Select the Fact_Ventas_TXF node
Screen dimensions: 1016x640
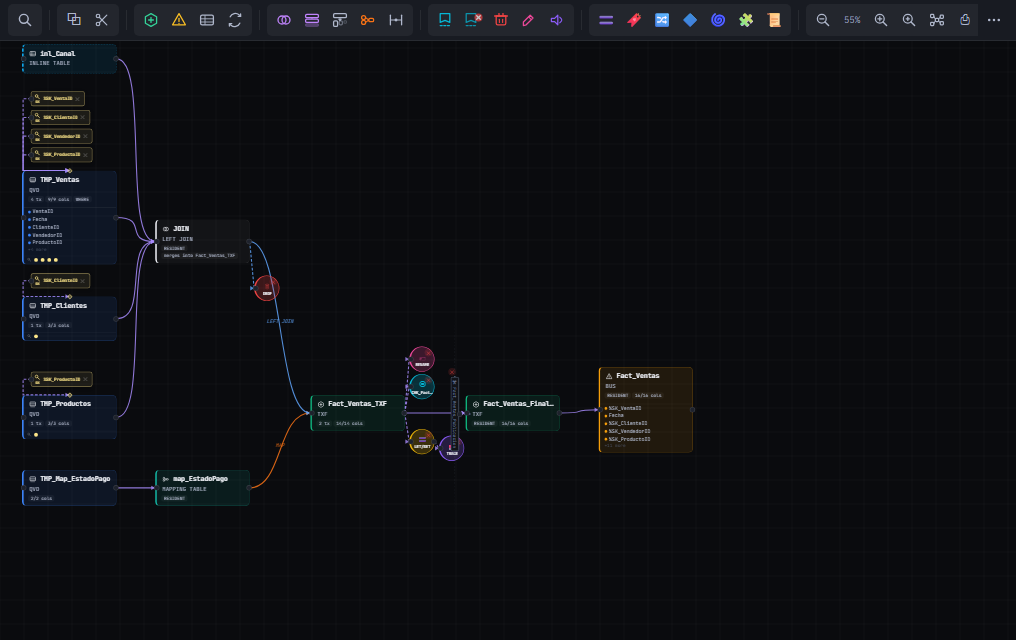click(358, 413)
